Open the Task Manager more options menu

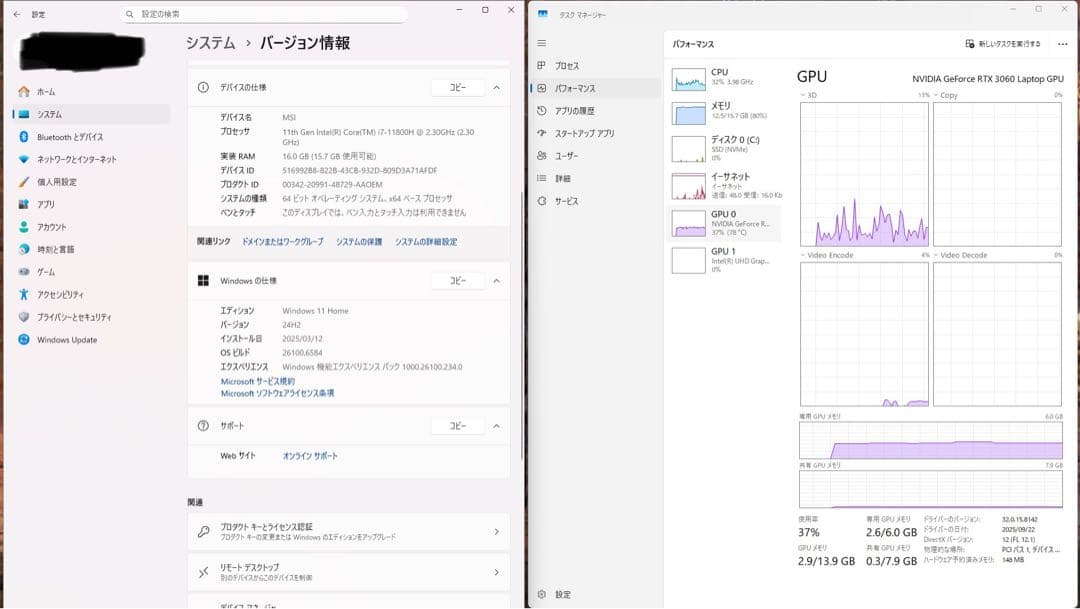[x=1061, y=43]
